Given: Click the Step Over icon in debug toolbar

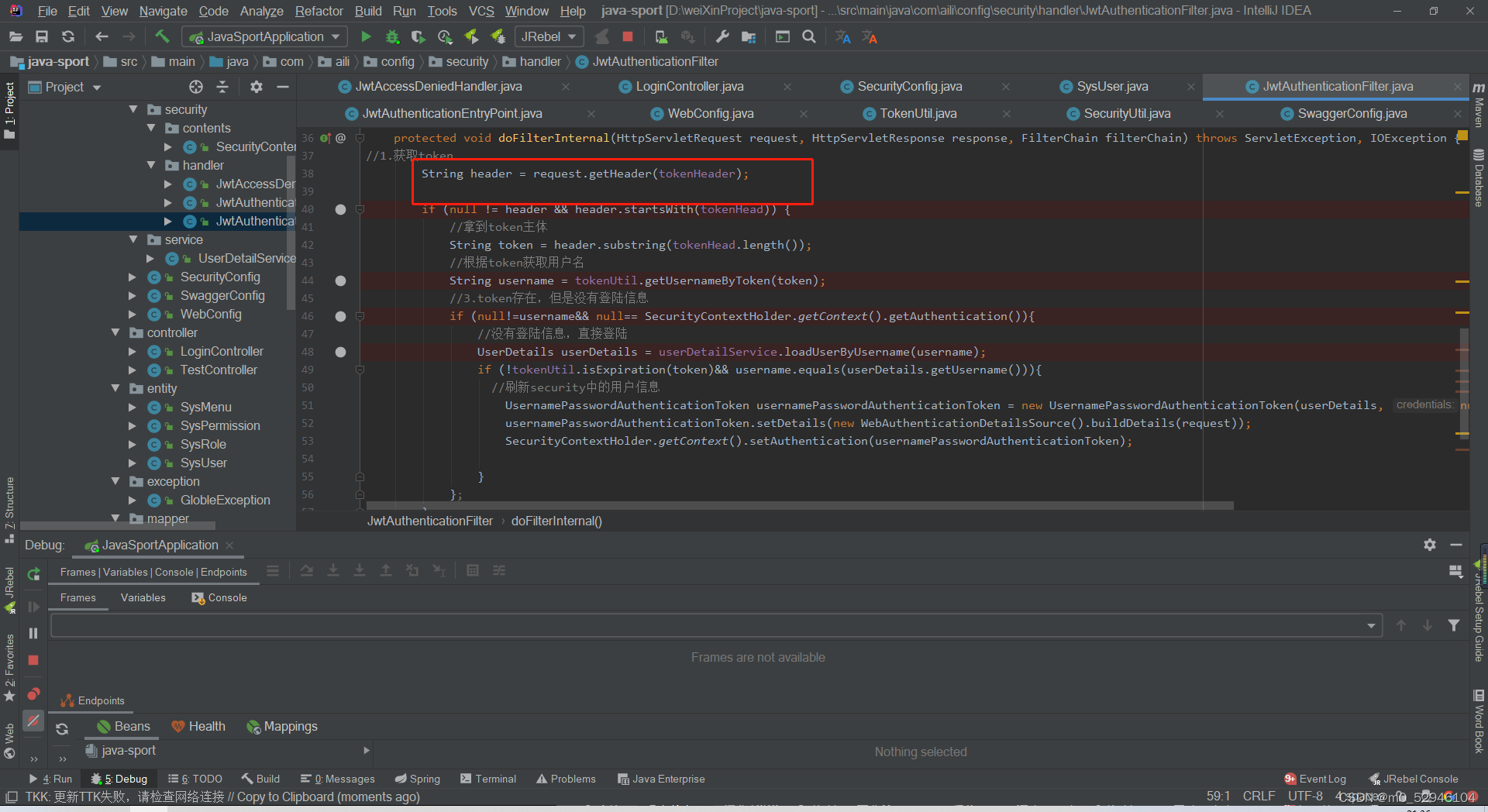Looking at the screenshot, I should 306,571.
